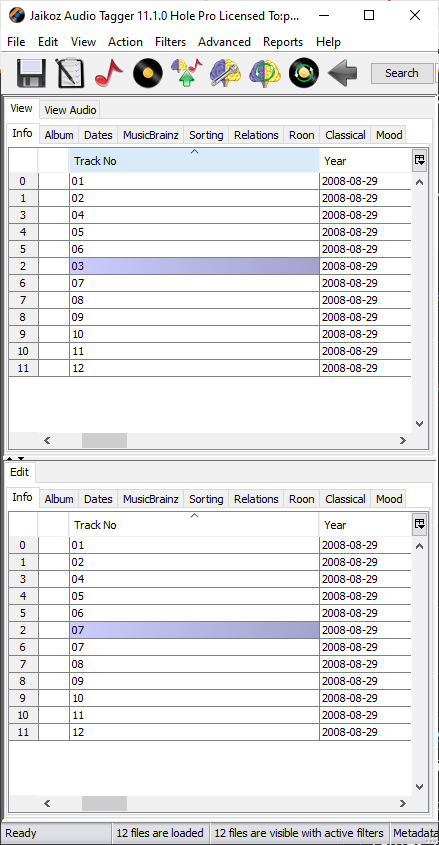Screen dimensions: 439x845
Task: Open the Reports menu
Action: [x=283, y=41]
